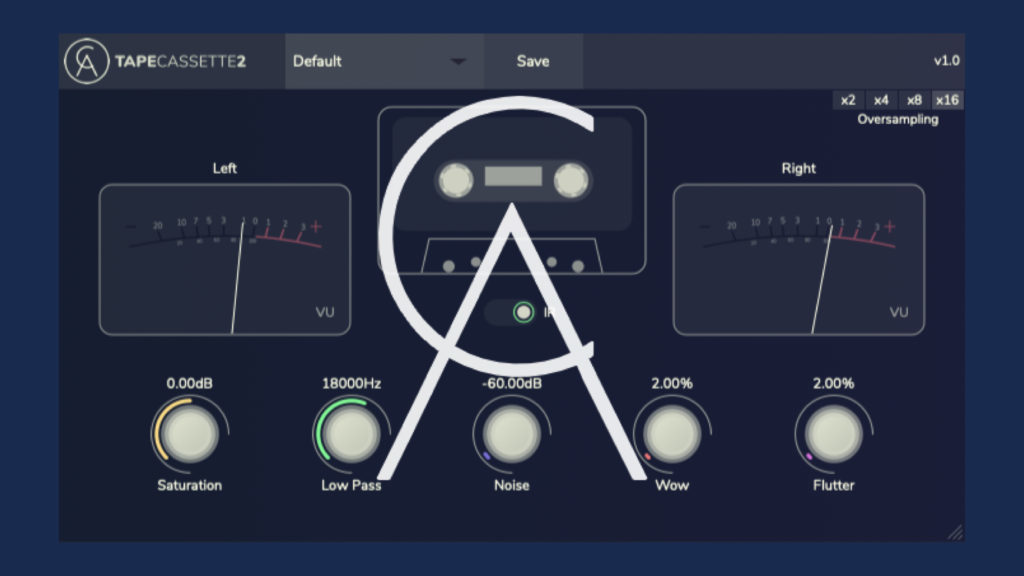Click the TAPECASSETTE2 title text

(x=180, y=61)
